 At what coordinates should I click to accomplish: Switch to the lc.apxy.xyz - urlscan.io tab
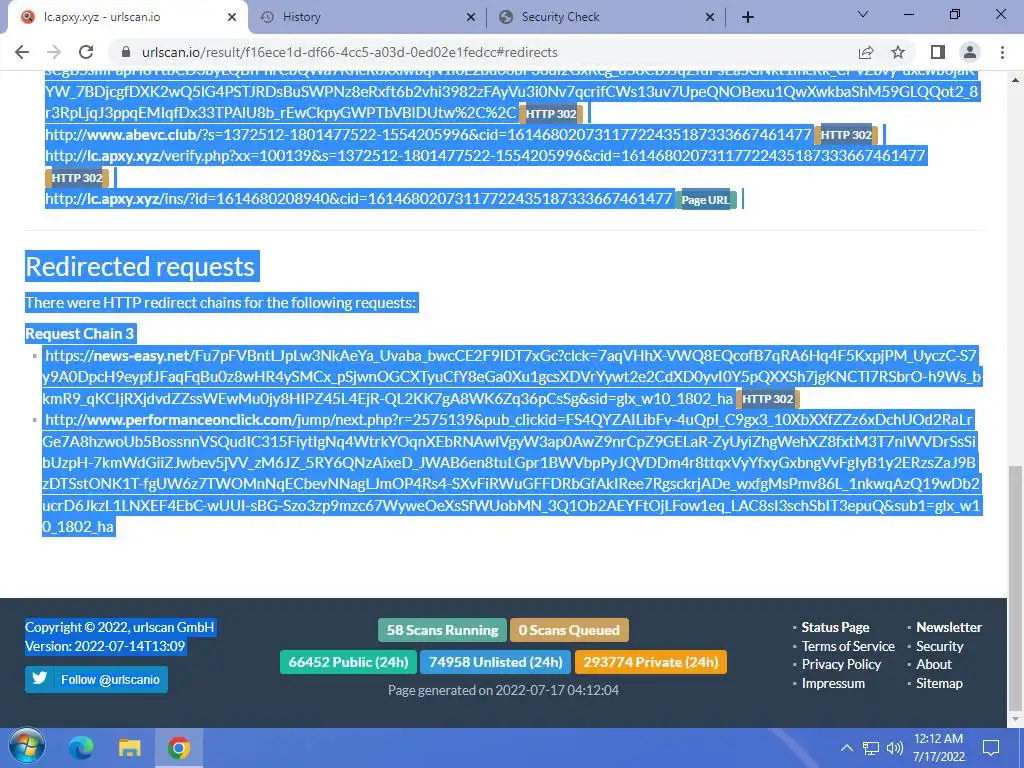pyautogui.click(x=127, y=17)
